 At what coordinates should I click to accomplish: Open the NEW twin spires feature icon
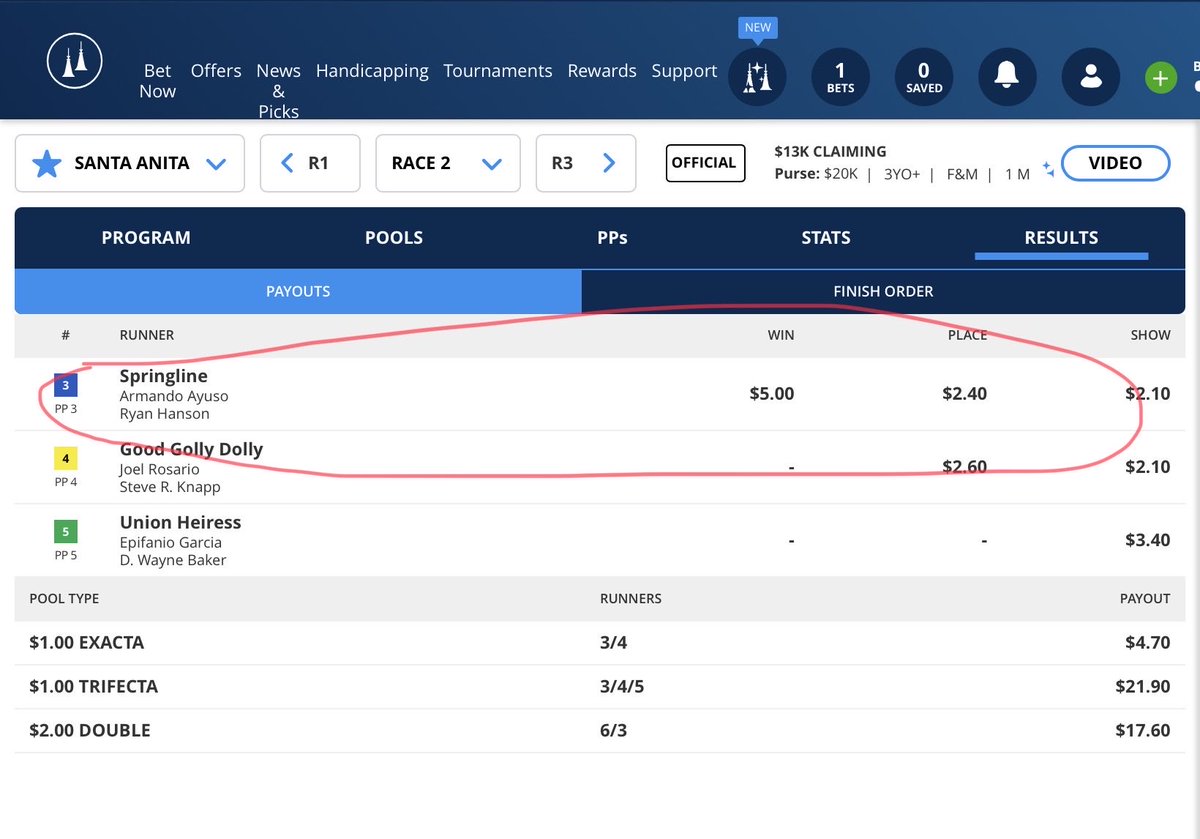[x=757, y=77]
